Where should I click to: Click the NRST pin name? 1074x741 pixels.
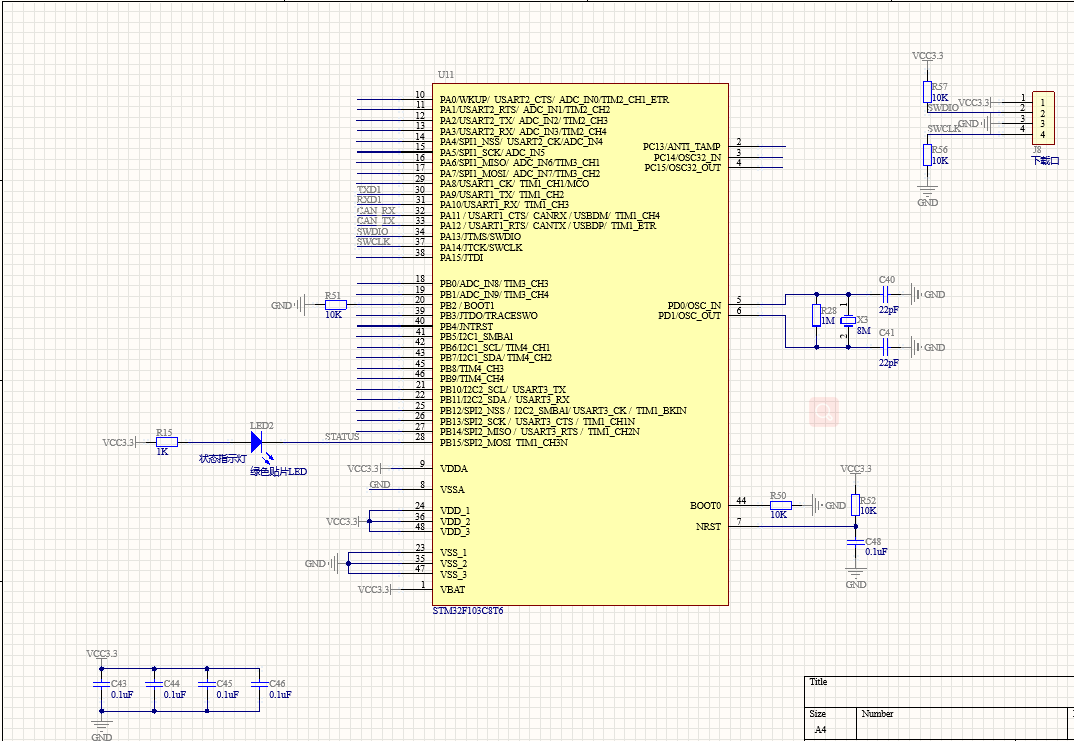pyautogui.click(x=708, y=527)
